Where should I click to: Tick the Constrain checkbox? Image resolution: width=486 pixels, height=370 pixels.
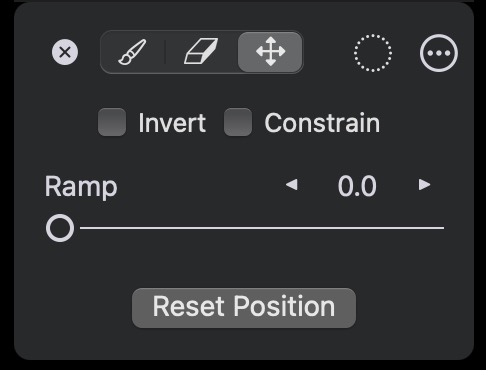pyautogui.click(x=238, y=122)
